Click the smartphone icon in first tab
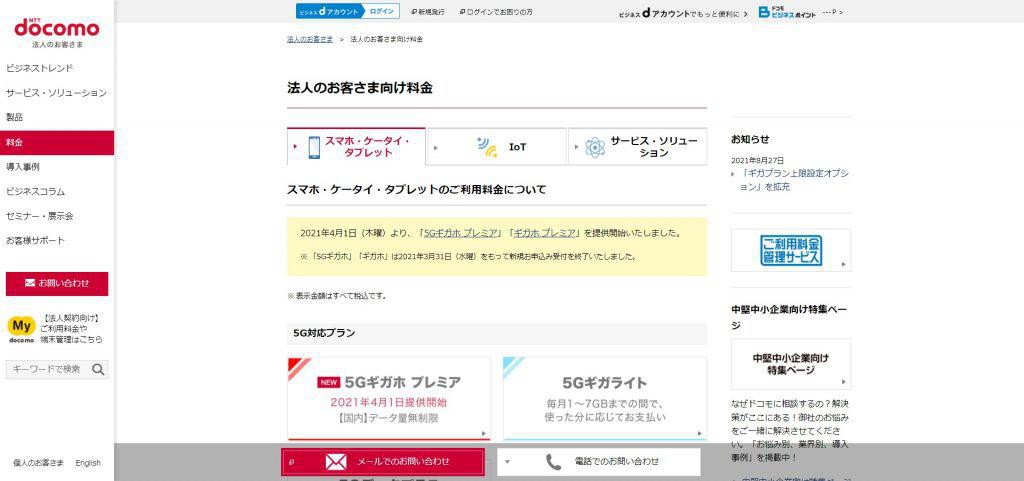This screenshot has height=481, width=1024. pyautogui.click(x=314, y=147)
